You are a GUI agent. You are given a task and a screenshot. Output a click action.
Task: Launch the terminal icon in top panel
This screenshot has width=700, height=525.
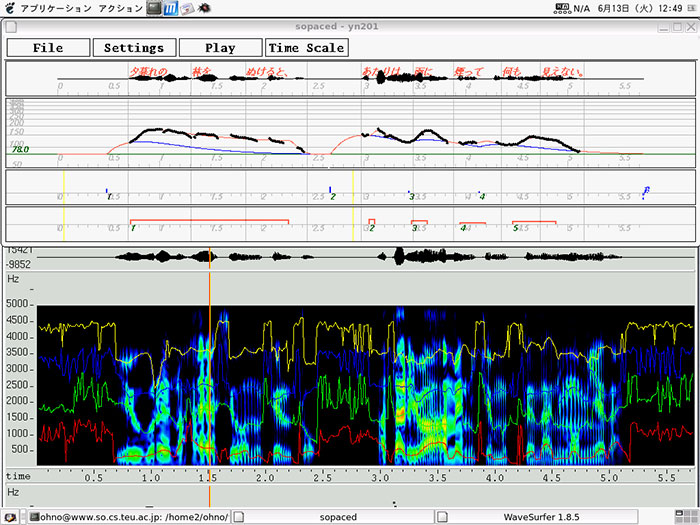(153, 8)
